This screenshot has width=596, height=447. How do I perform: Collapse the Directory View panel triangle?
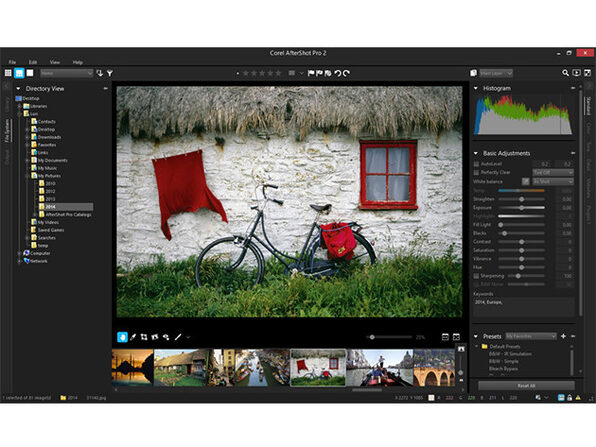pos(18,89)
